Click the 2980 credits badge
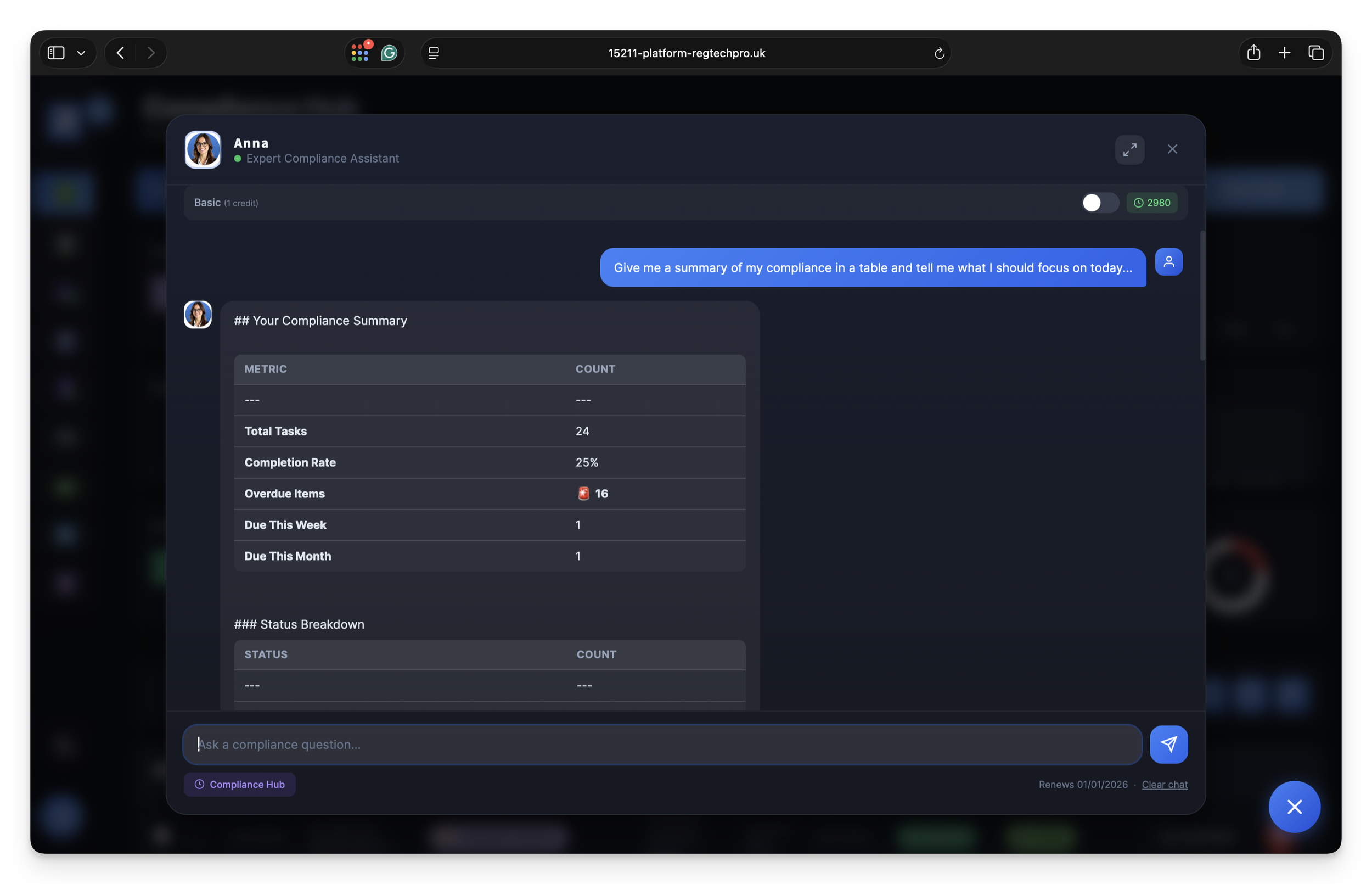Viewport: 1372px width, 884px height. tap(1152, 203)
